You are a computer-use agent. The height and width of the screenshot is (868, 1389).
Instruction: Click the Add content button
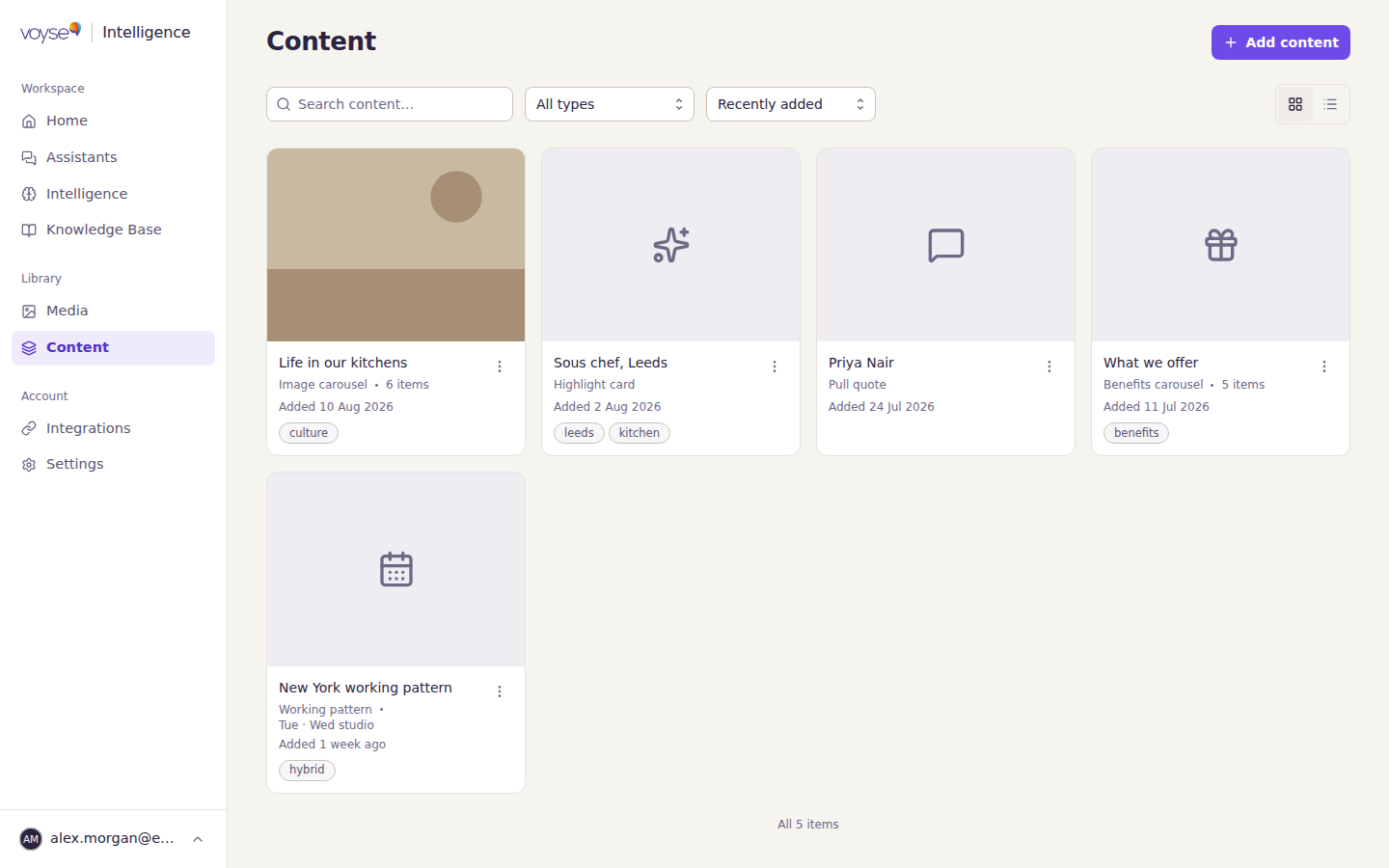(1281, 42)
